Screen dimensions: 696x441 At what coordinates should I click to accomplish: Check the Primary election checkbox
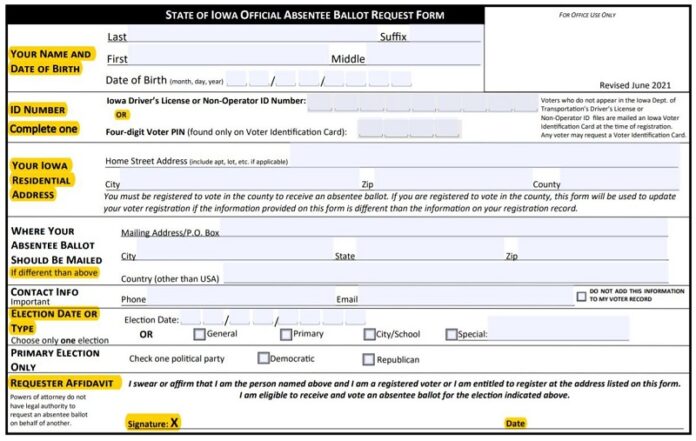(286, 334)
